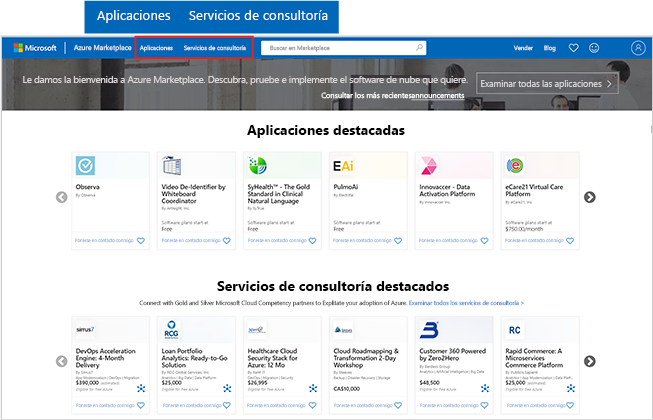Open the RC Rapid Commerce logo
This screenshot has height=420, width=653.
tap(515, 330)
